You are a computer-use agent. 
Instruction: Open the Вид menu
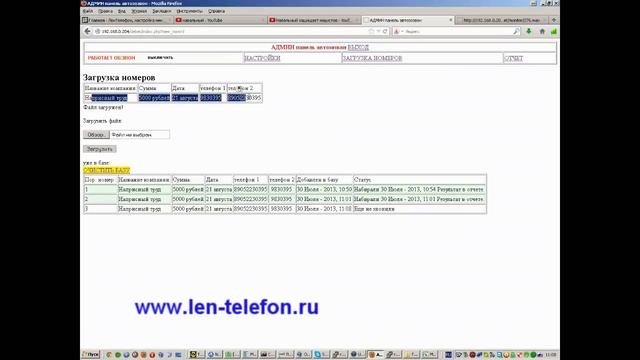click(x=122, y=11)
